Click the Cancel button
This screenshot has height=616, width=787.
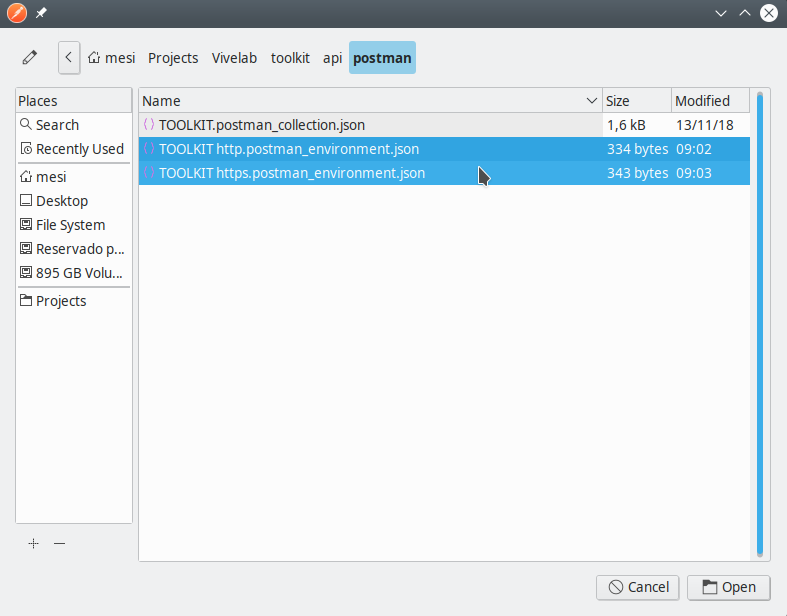[x=638, y=587]
